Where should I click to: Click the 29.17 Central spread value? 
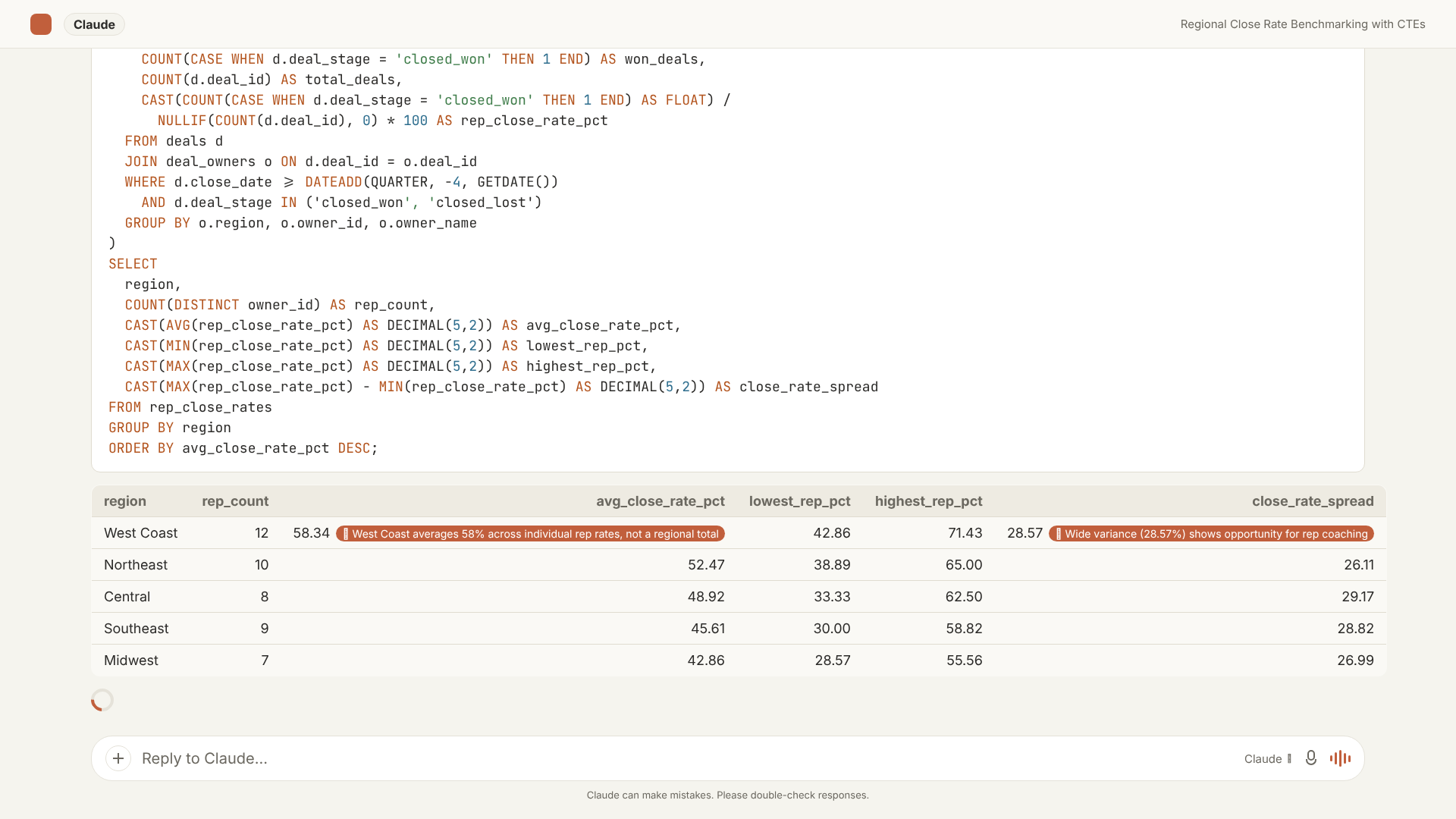(1357, 597)
